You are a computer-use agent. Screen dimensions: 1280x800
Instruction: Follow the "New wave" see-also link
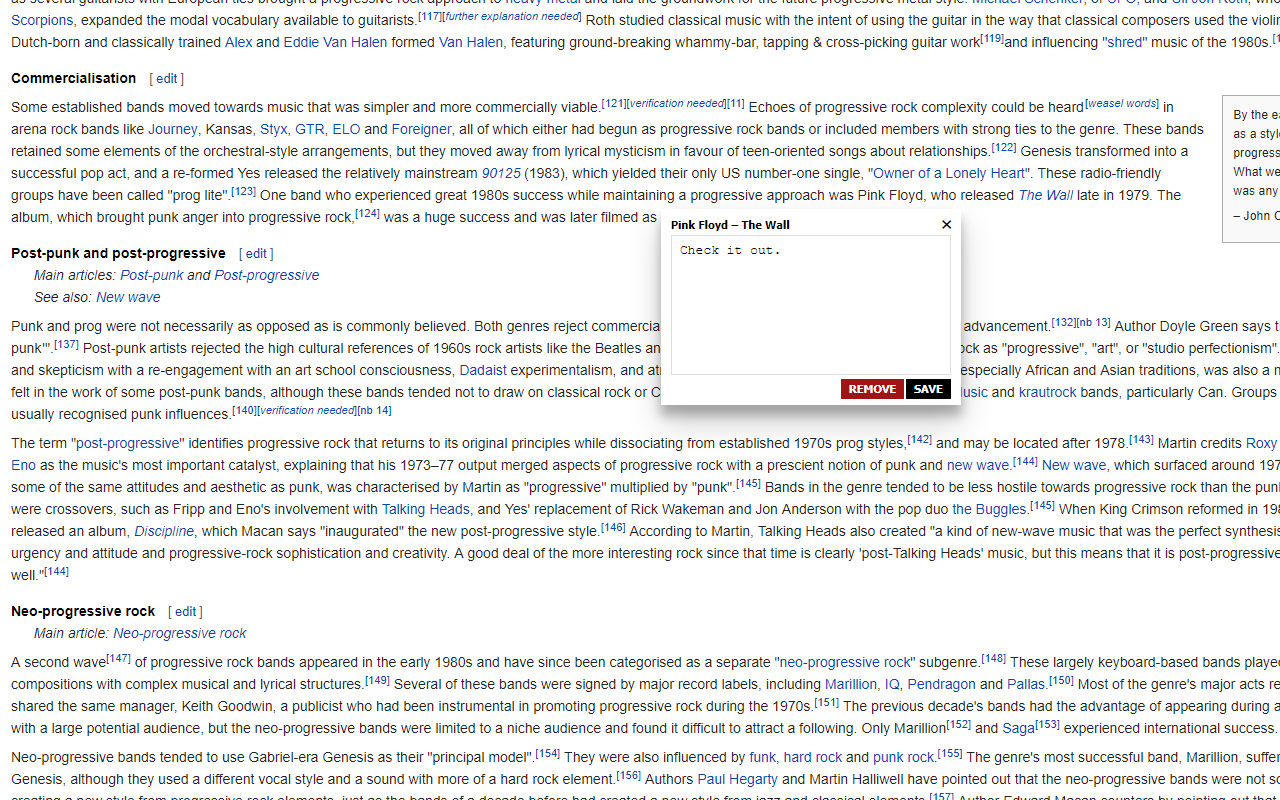point(128,297)
